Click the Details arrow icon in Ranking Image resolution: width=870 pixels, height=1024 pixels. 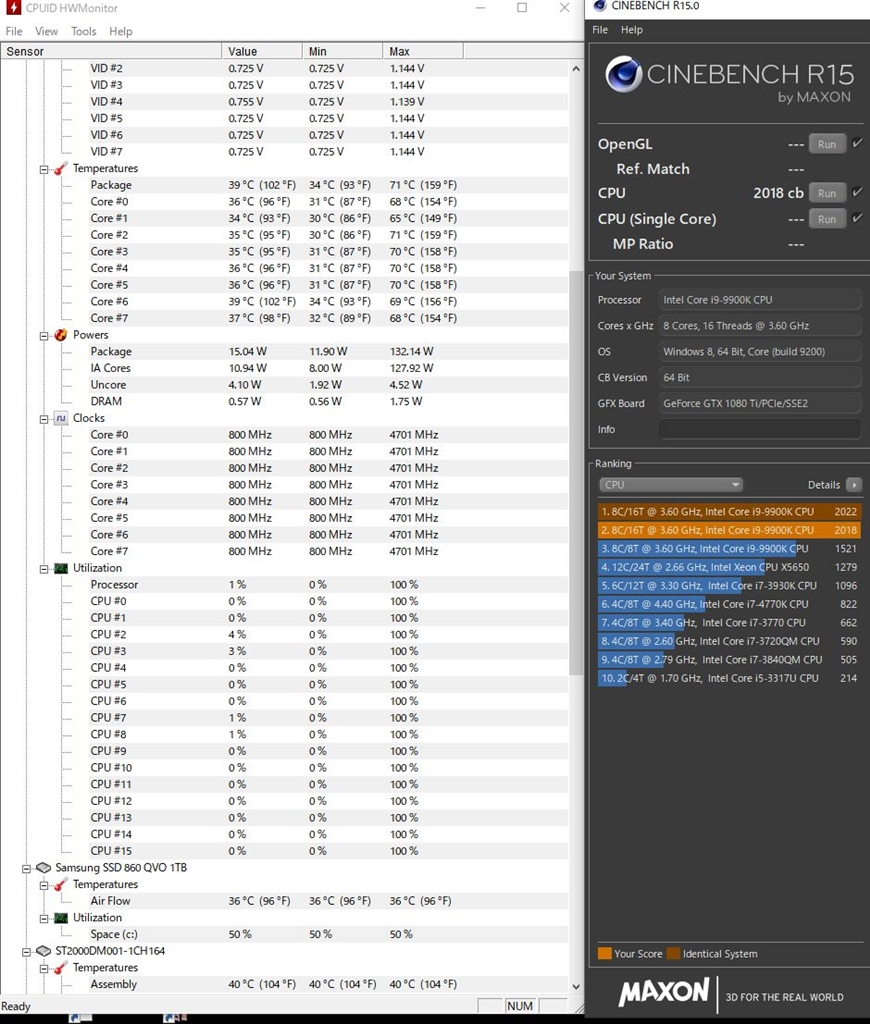(x=854, y=485)
